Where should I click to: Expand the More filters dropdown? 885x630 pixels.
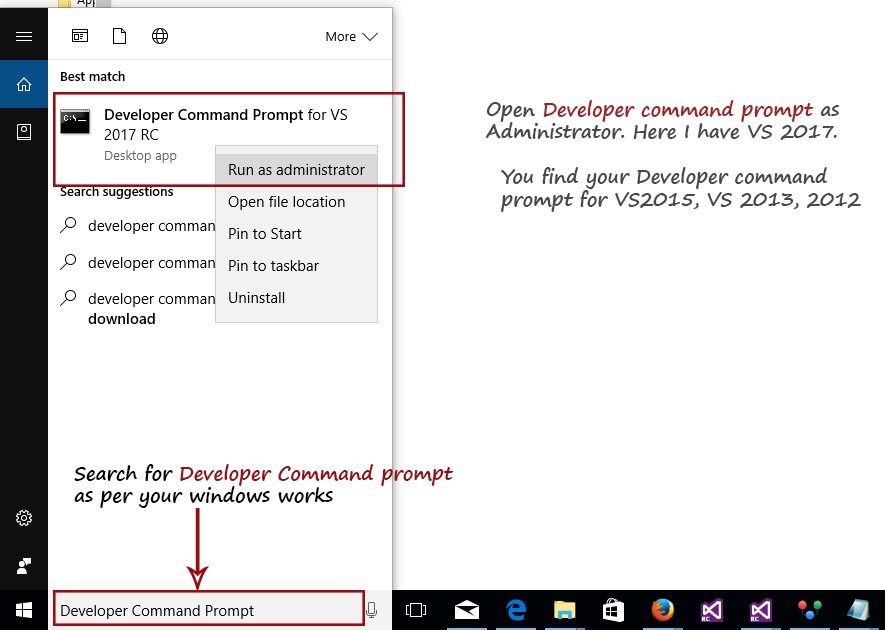351,37
